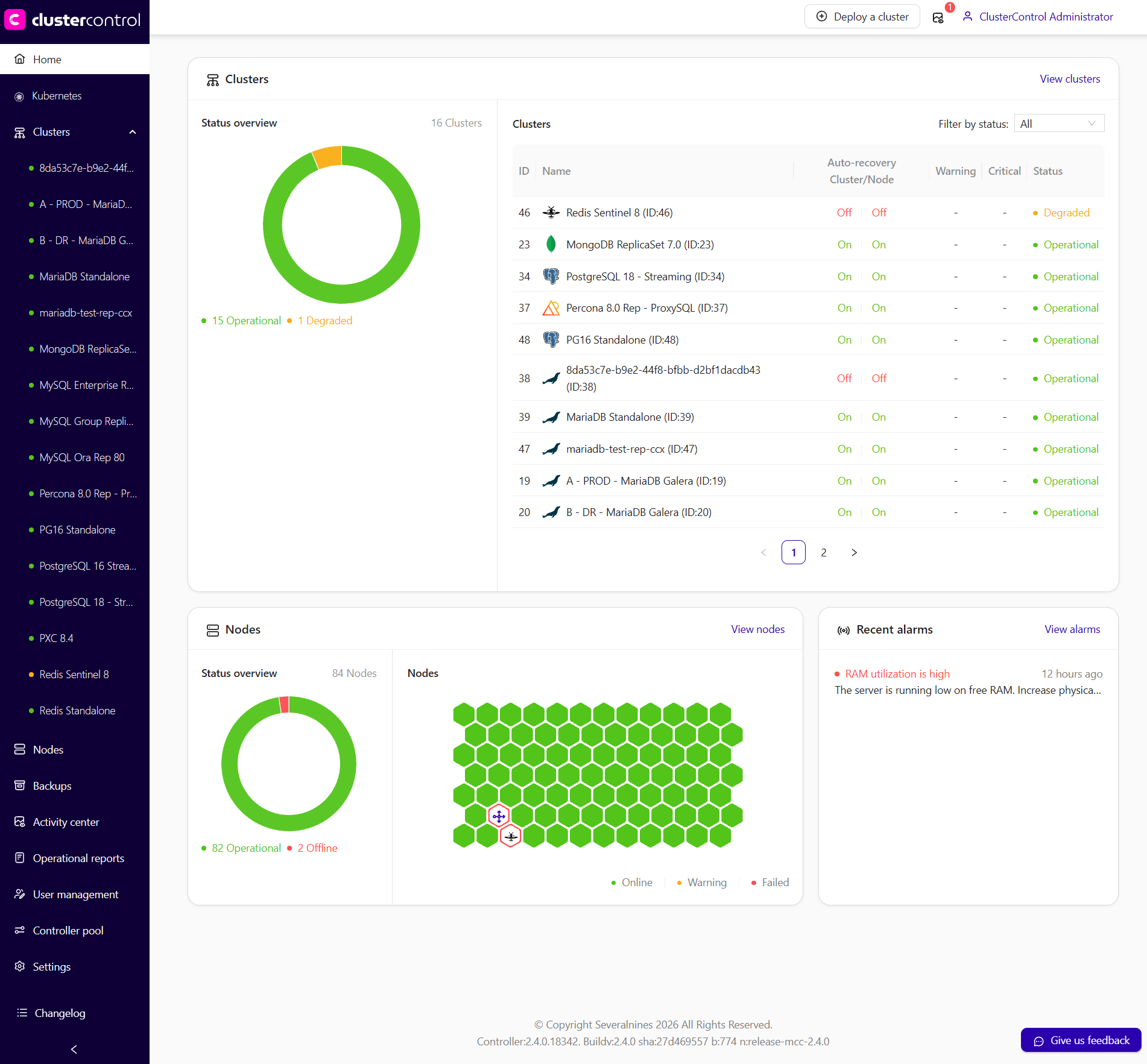The height and width of the screenshot is (1064, 1147).
Task: Click the PostgreSQL elephant icon for PG16 Standalone
Action: [x=551, y=339]
